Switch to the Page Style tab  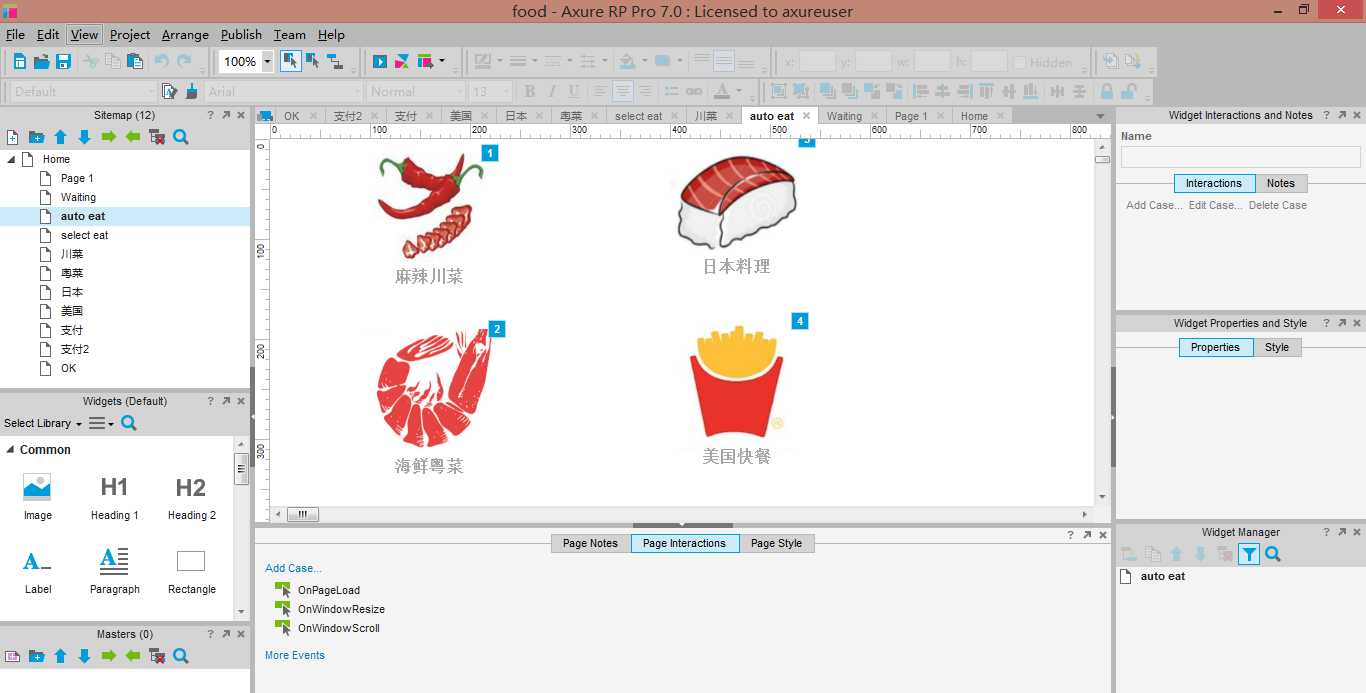[776, 543]
